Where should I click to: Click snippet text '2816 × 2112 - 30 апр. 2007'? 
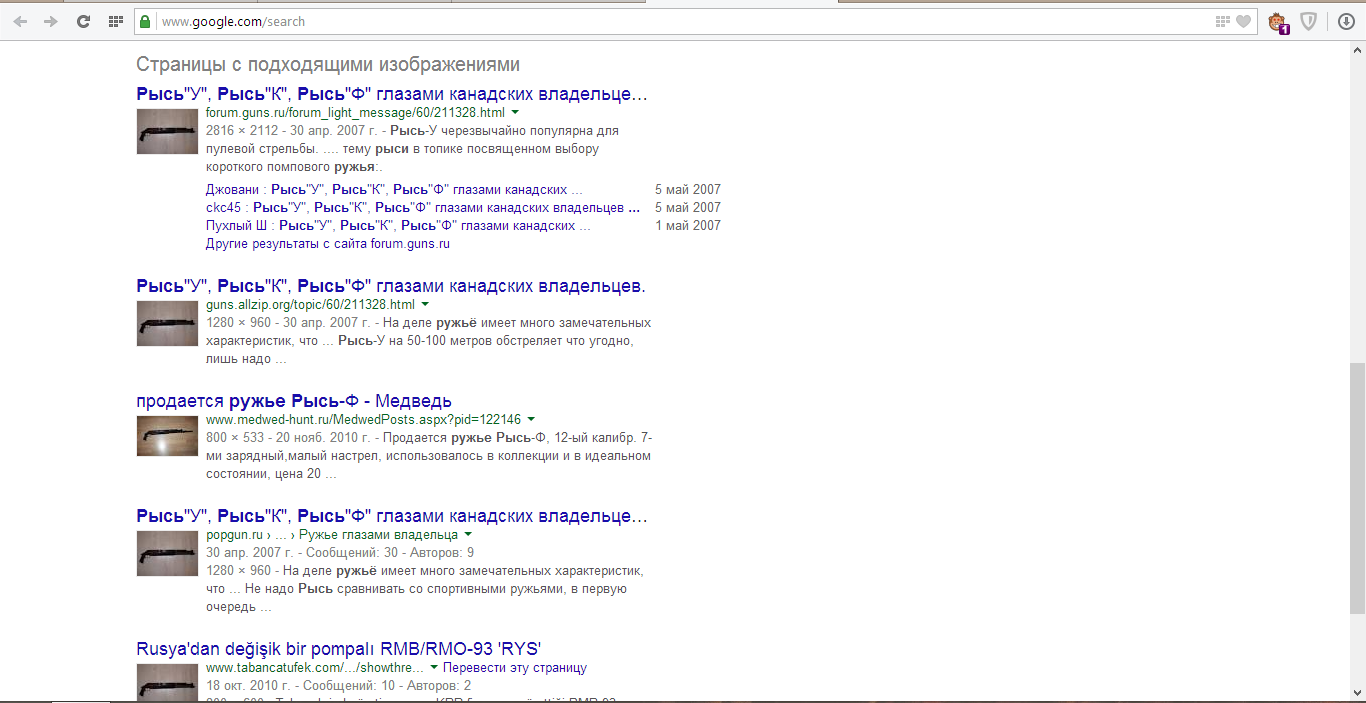point(291,131)
